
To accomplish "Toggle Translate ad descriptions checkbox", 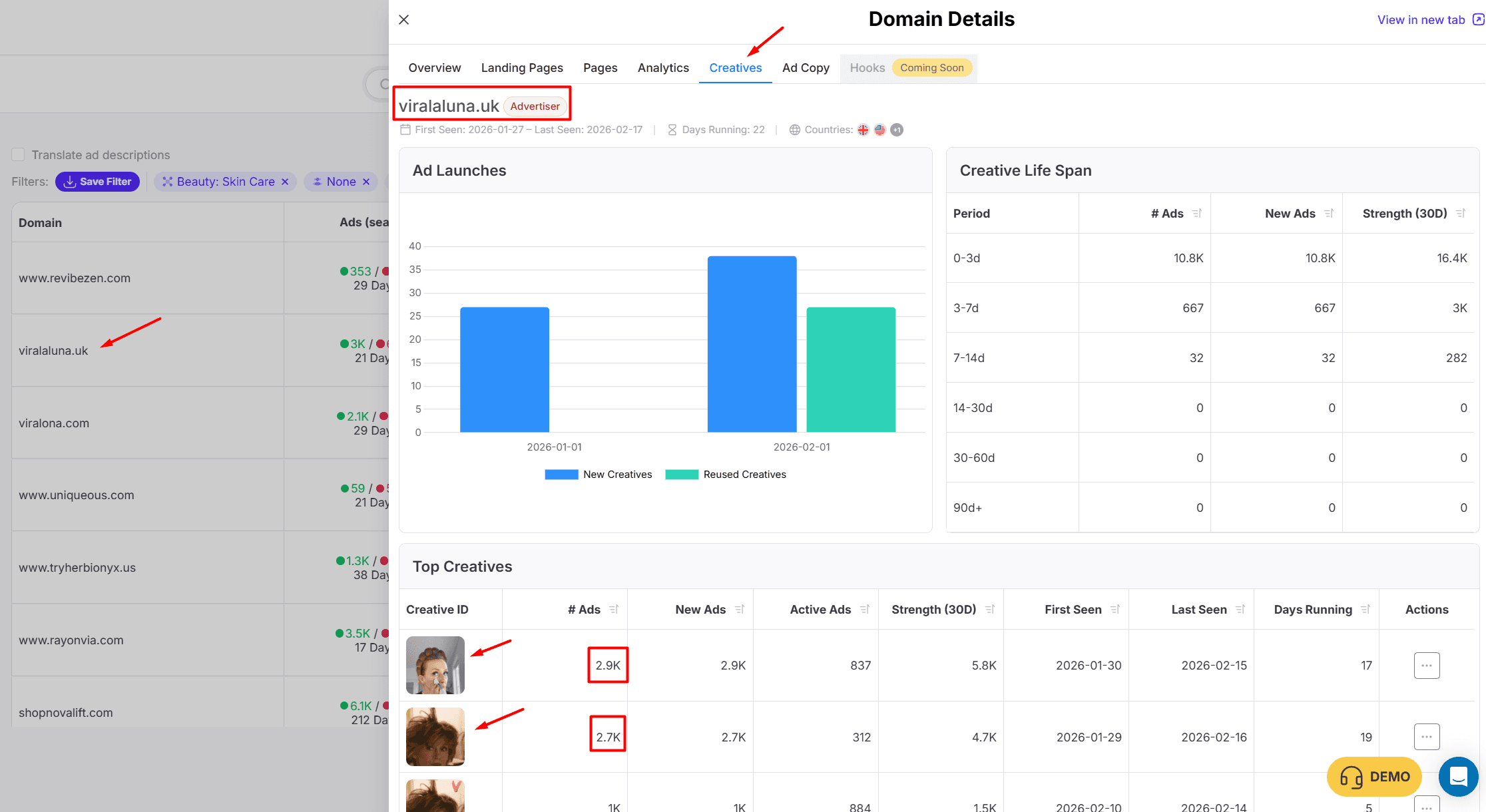I will (x=19, y=154).
